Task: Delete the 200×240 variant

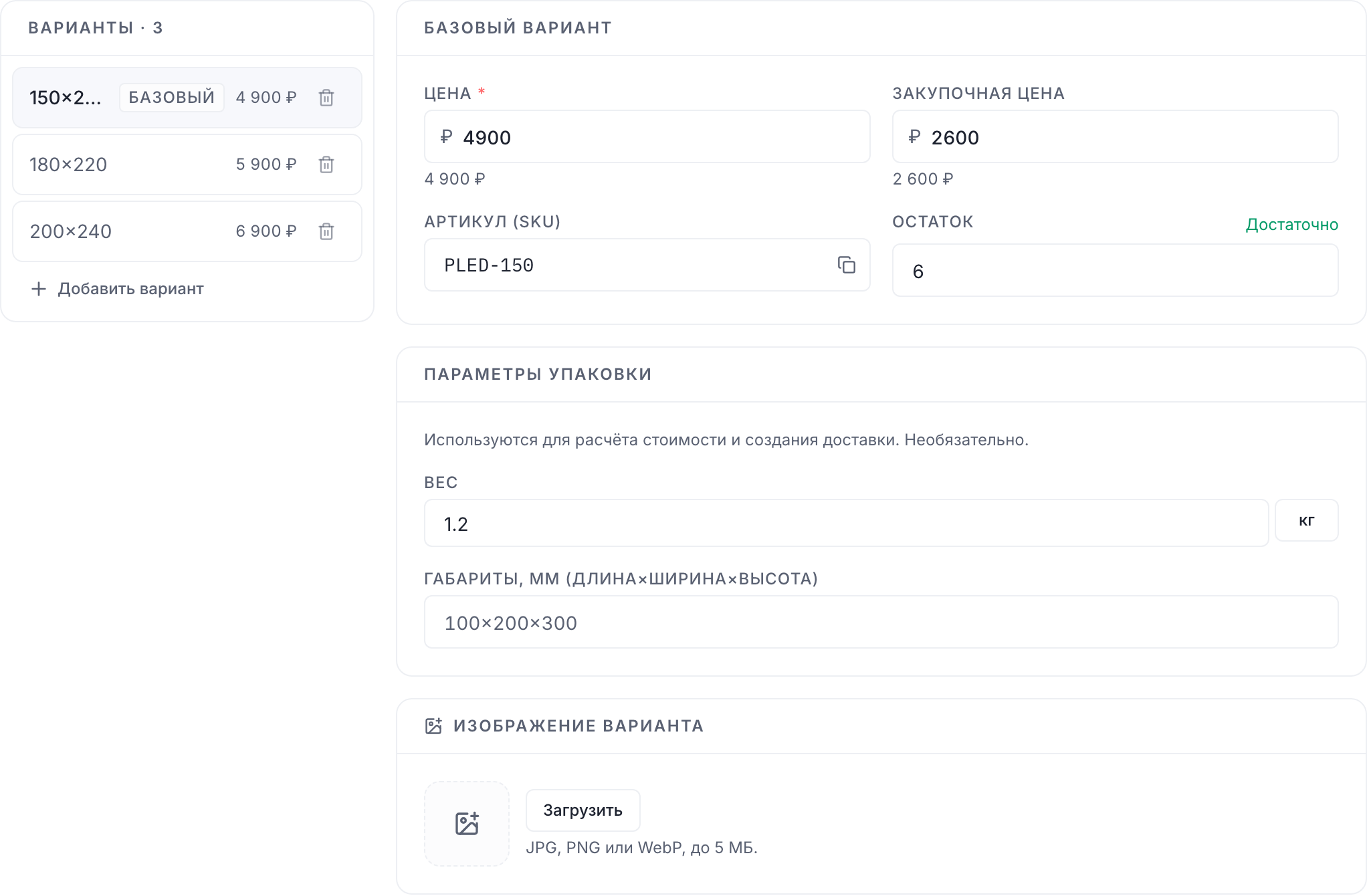Action: 326,231
